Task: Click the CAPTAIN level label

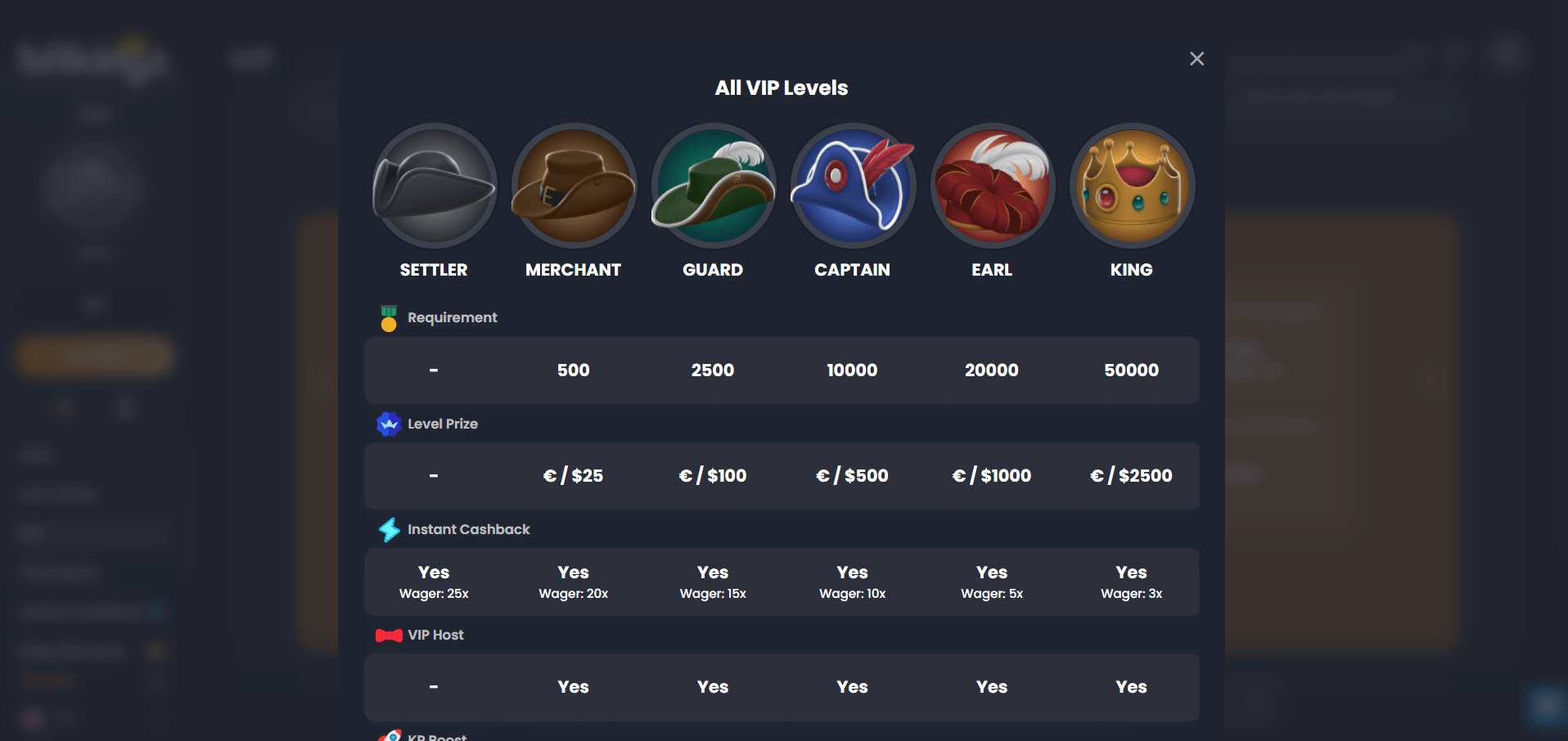Action: coord(852,270)
